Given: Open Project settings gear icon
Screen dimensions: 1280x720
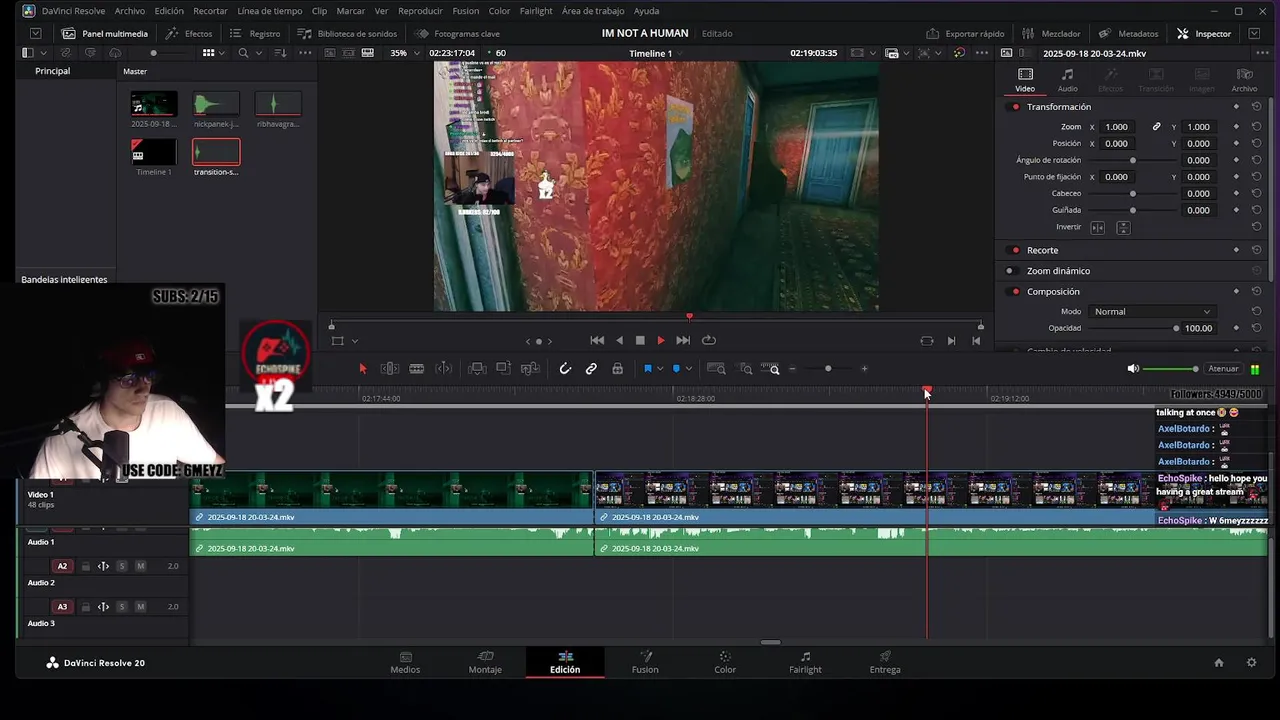Looking at the screenshot, I should click(1251, 663).
